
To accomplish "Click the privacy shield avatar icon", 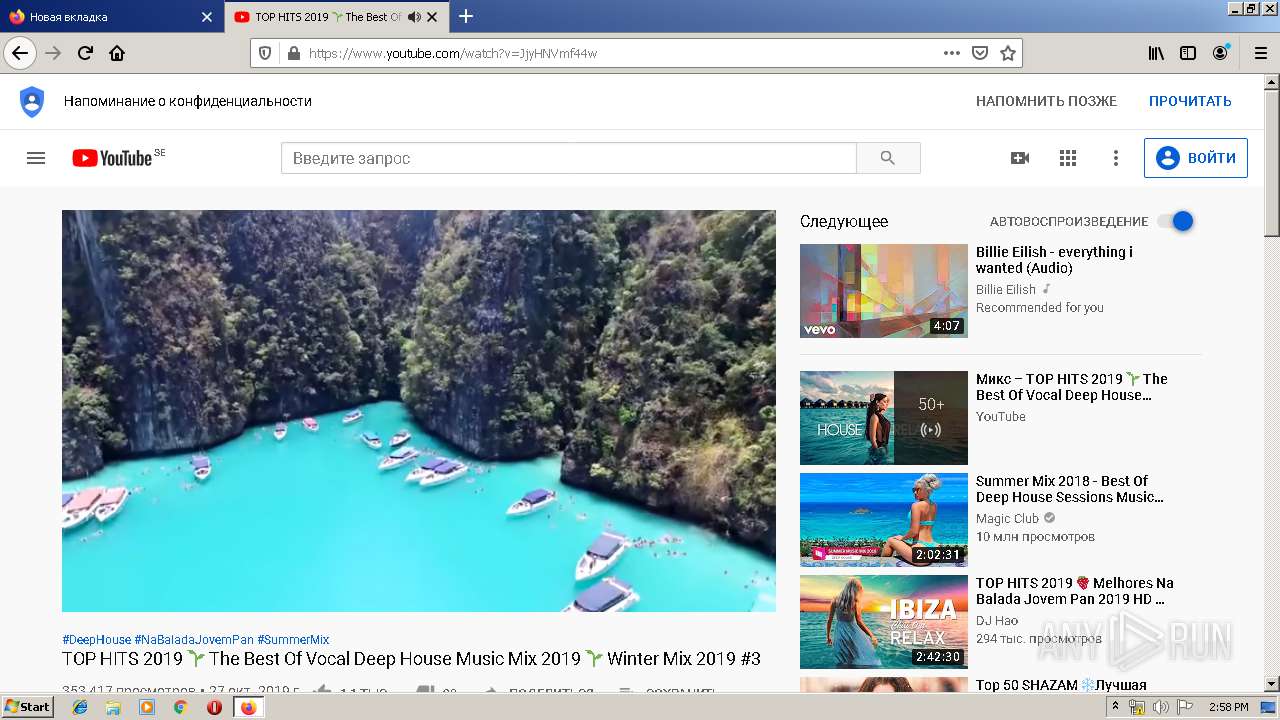I will (32, 101).
